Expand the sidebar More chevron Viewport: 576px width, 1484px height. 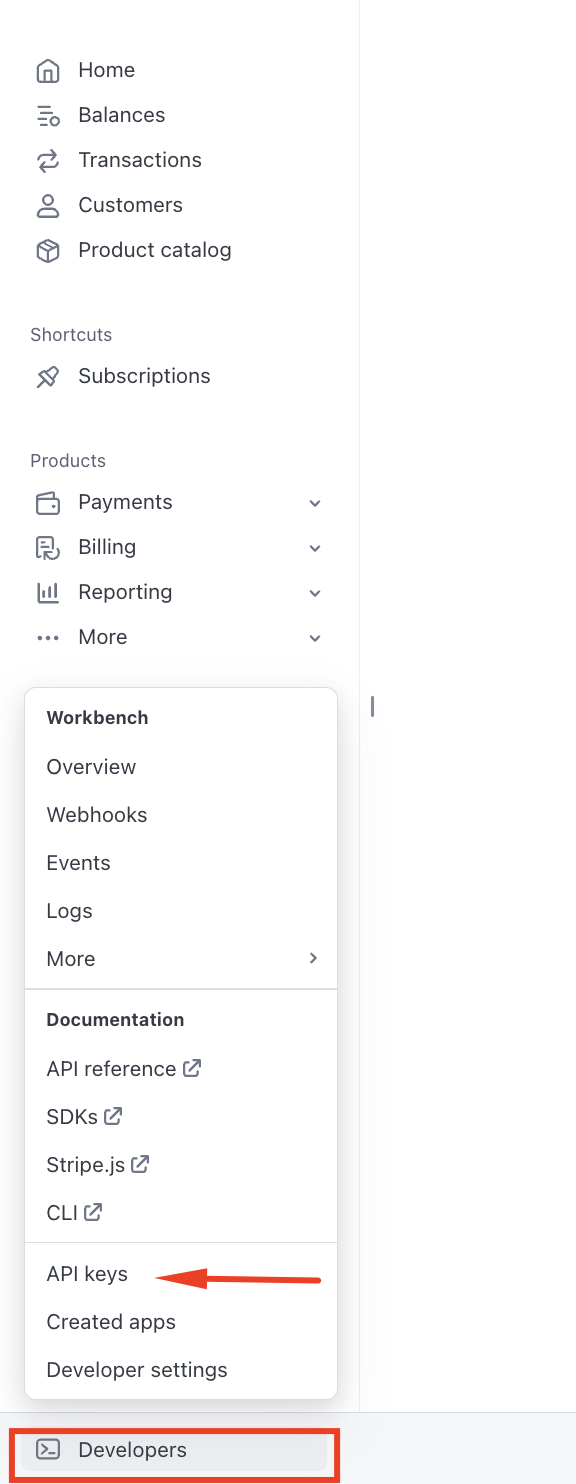315,638
